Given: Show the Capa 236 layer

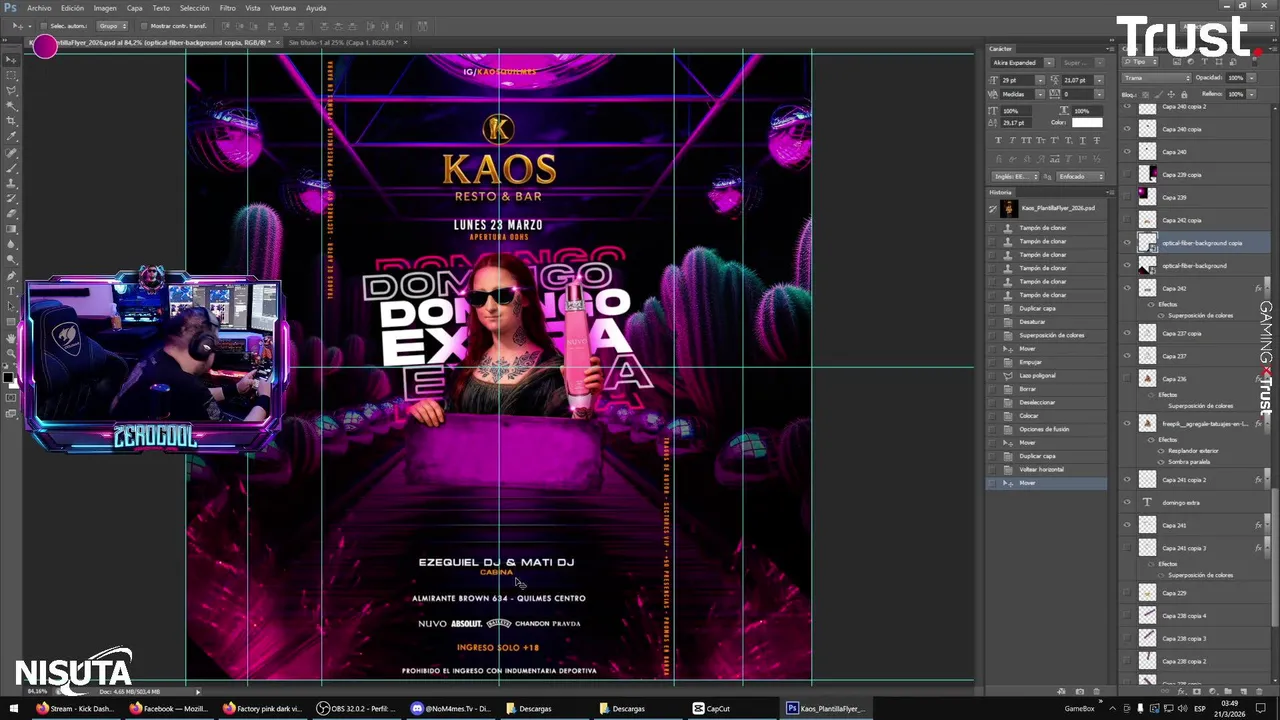Looking at the screenshot, I should 1127,379.
